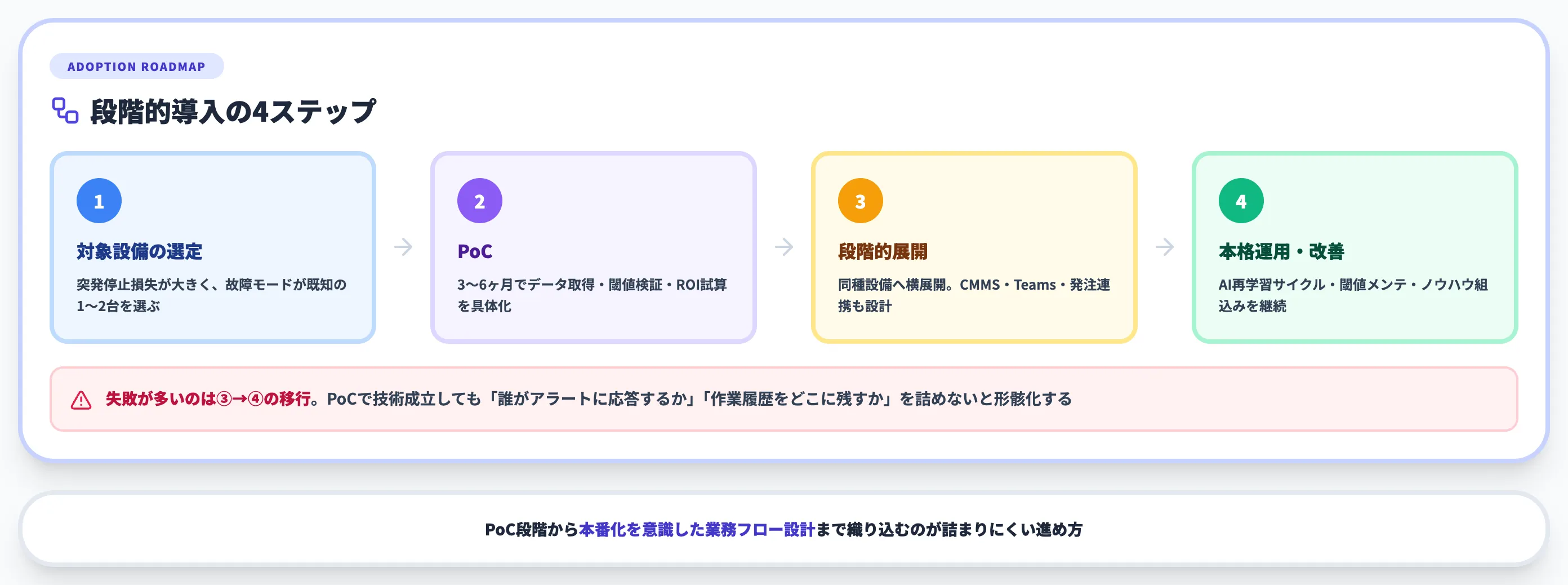Select the arrow between step 1 and PoC
Viewport: 1568px width, 585px height.
click(x=403, y=247)
